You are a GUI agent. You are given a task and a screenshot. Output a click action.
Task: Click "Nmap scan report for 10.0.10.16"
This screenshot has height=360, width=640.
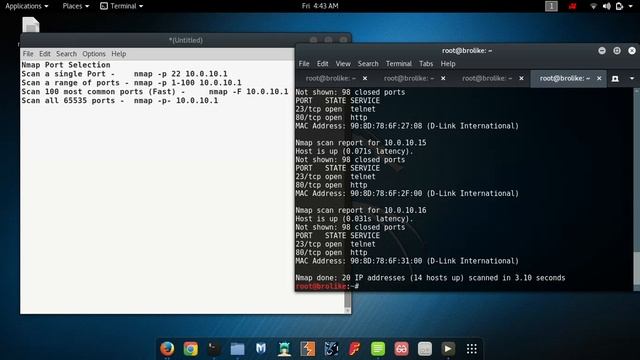(361, 210)
